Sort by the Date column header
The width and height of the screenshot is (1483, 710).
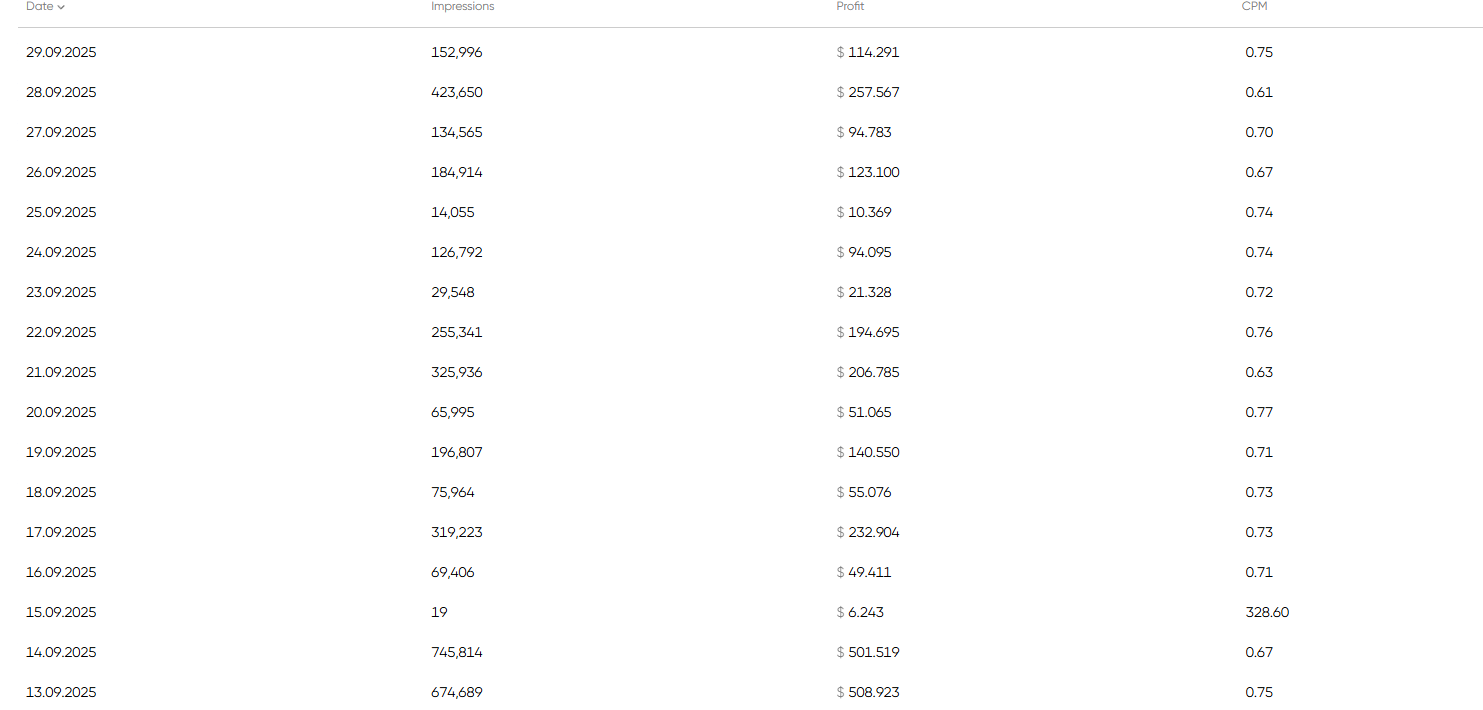coord(39,6)
